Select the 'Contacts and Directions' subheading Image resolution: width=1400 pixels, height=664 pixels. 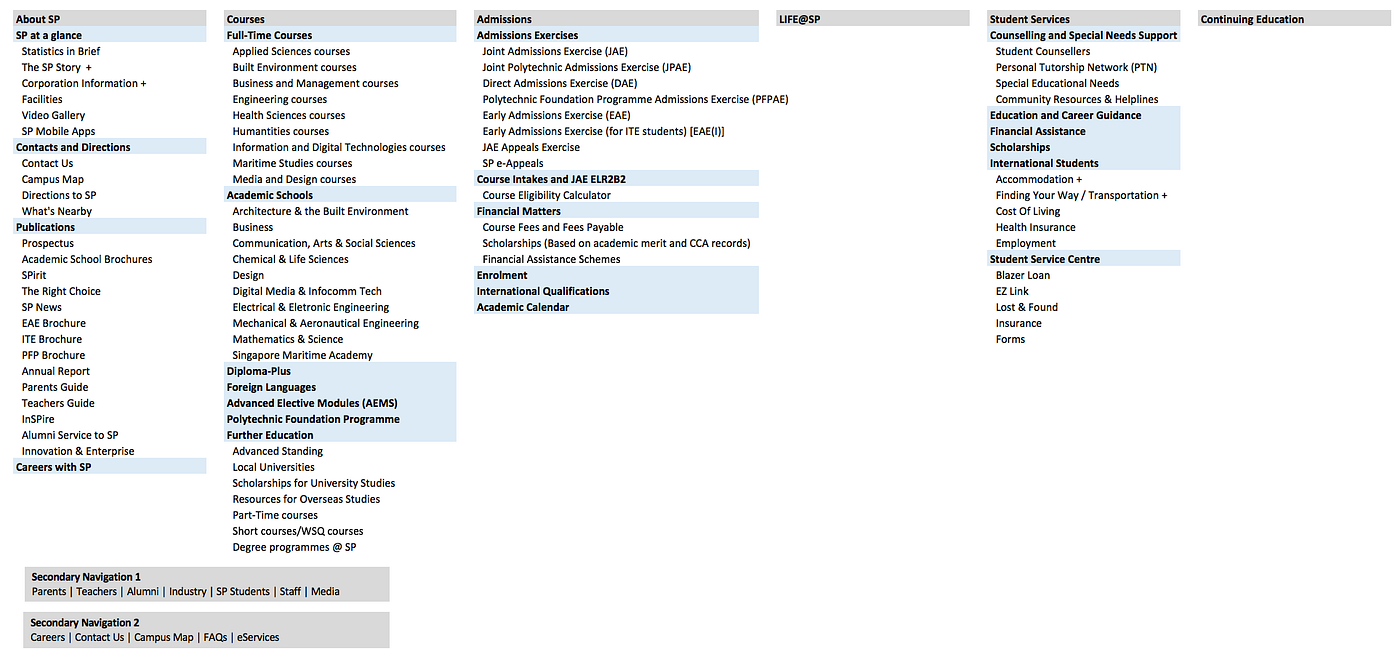tap(109, 147)
